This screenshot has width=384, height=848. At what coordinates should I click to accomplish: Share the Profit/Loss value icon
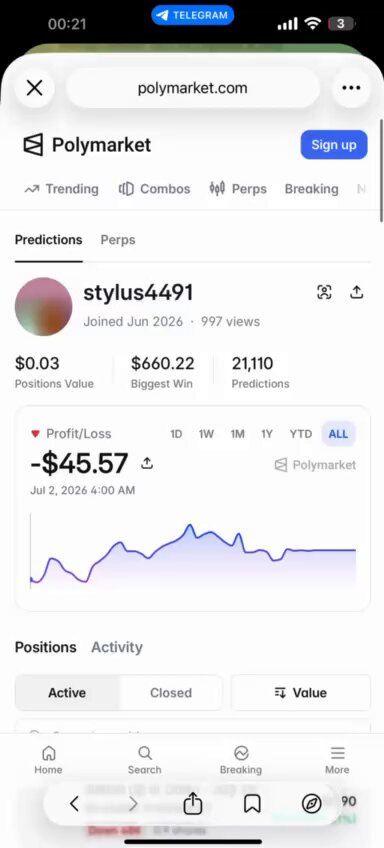click(147, 463)
